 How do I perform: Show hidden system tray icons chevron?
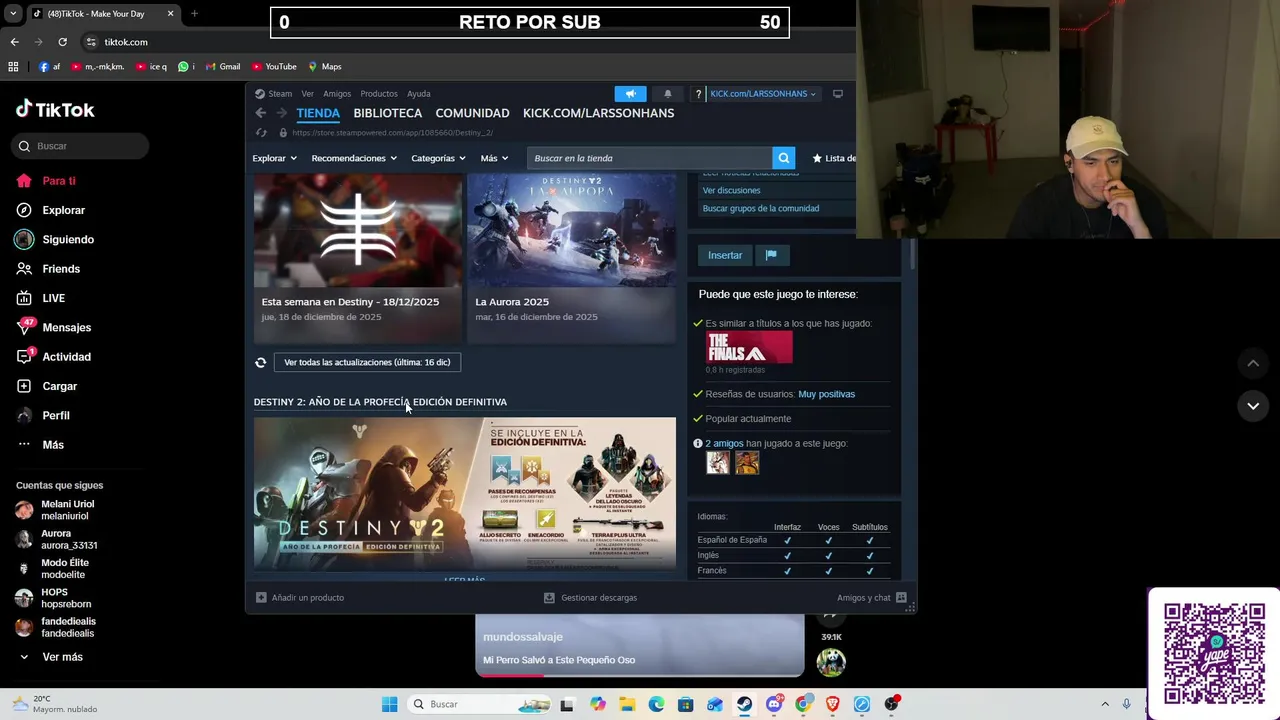1105,704
